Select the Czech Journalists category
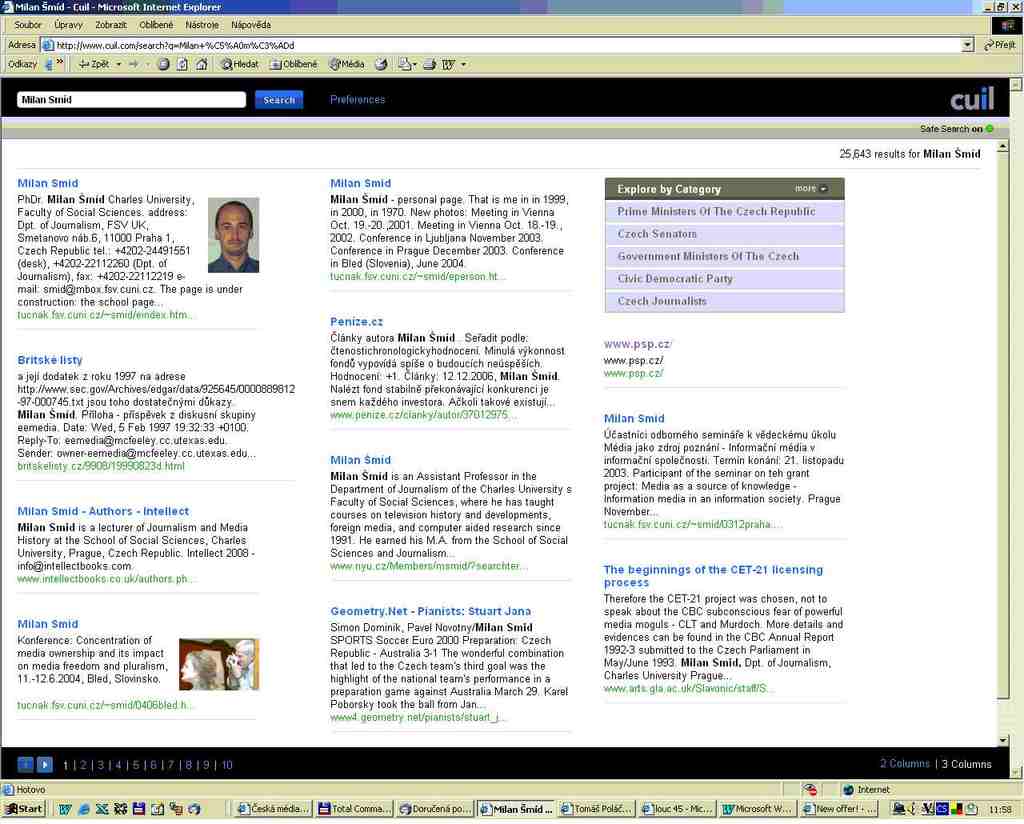Screen dimensions: 1024x824 pyautogui.click(x=724, y=301)
